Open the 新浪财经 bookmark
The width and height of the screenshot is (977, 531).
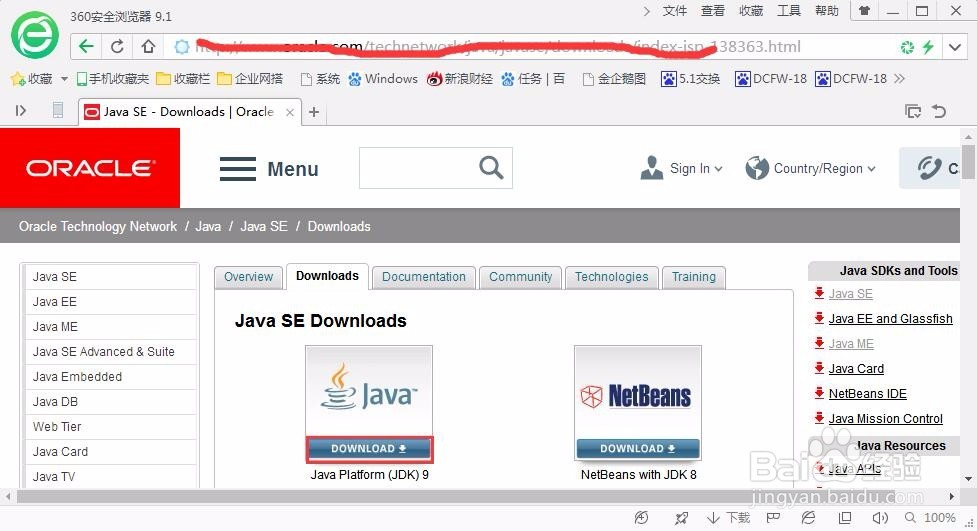click(460, 79)
